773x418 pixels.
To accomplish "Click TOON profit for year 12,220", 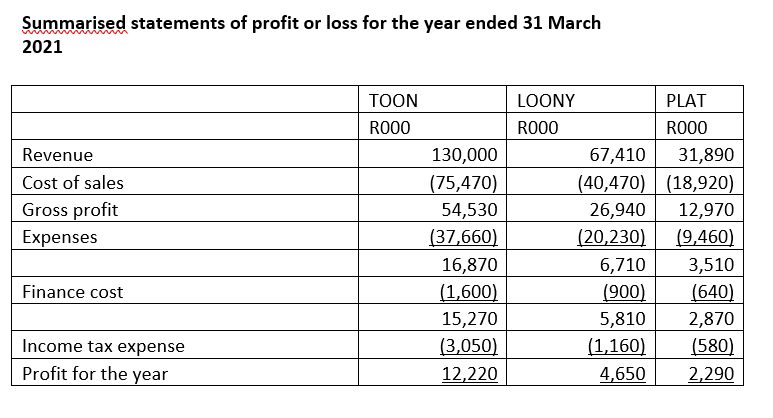I will click(x=469, y=374).
